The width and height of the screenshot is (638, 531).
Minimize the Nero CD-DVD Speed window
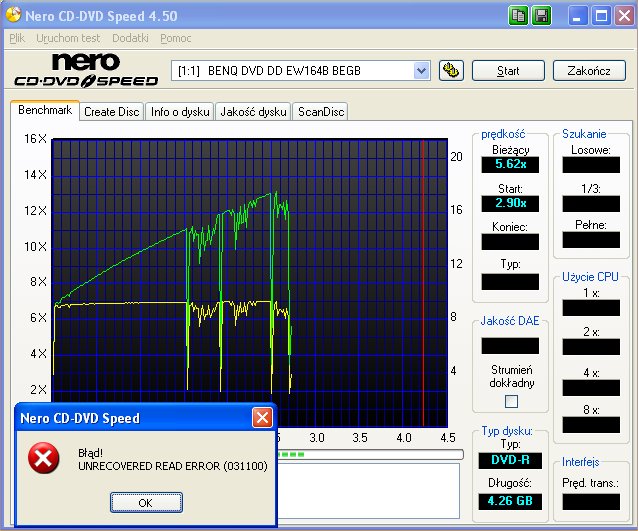tap(577, 16)
